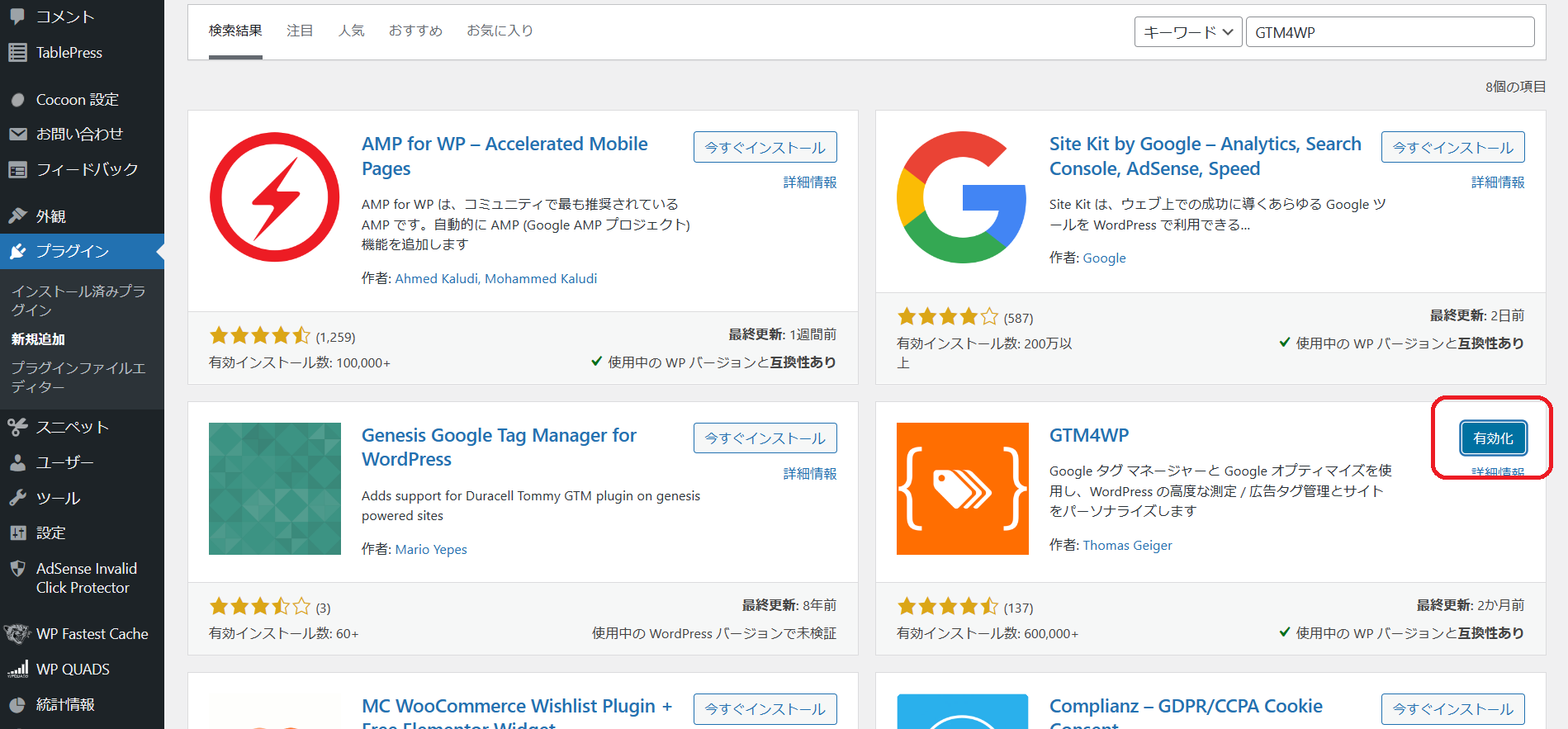Open the WP QUADS menu label
This screenshot has height=729, width=1568.
click(x=73, y=670)
